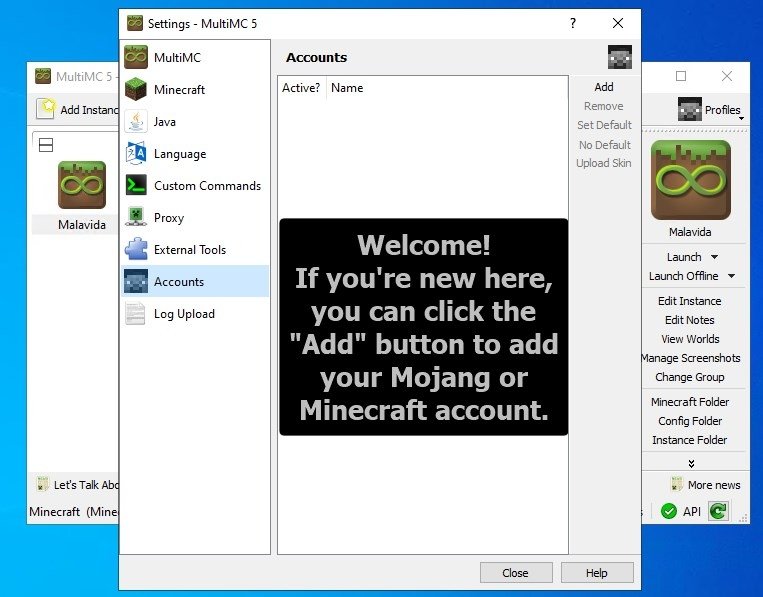Viewport: 763px width, 597px height.
Task: Click the Active? column header
Action: point(301,88)
